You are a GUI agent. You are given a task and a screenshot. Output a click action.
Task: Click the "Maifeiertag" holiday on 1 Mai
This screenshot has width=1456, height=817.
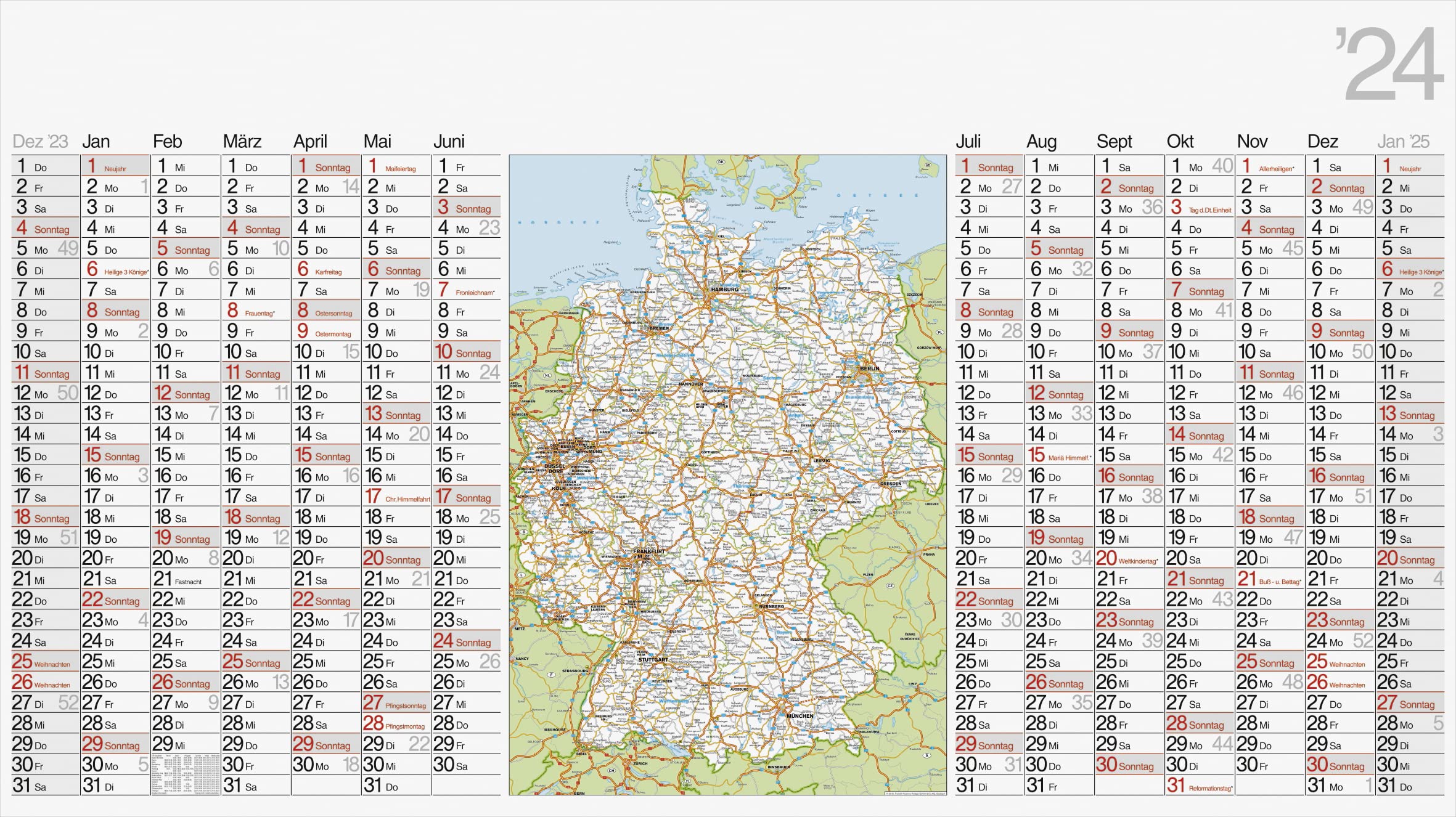click(401, 169)
